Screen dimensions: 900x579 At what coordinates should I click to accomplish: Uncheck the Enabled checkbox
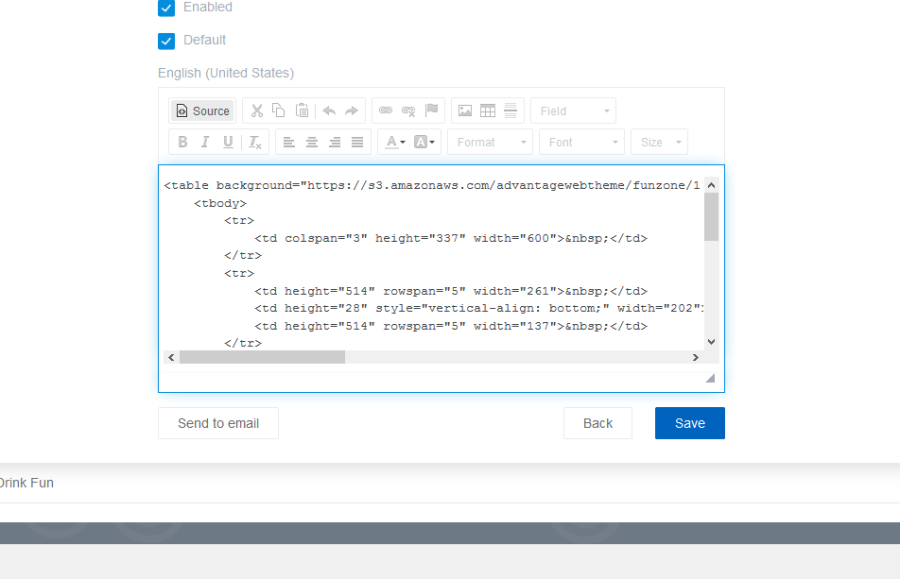(167, 8)
